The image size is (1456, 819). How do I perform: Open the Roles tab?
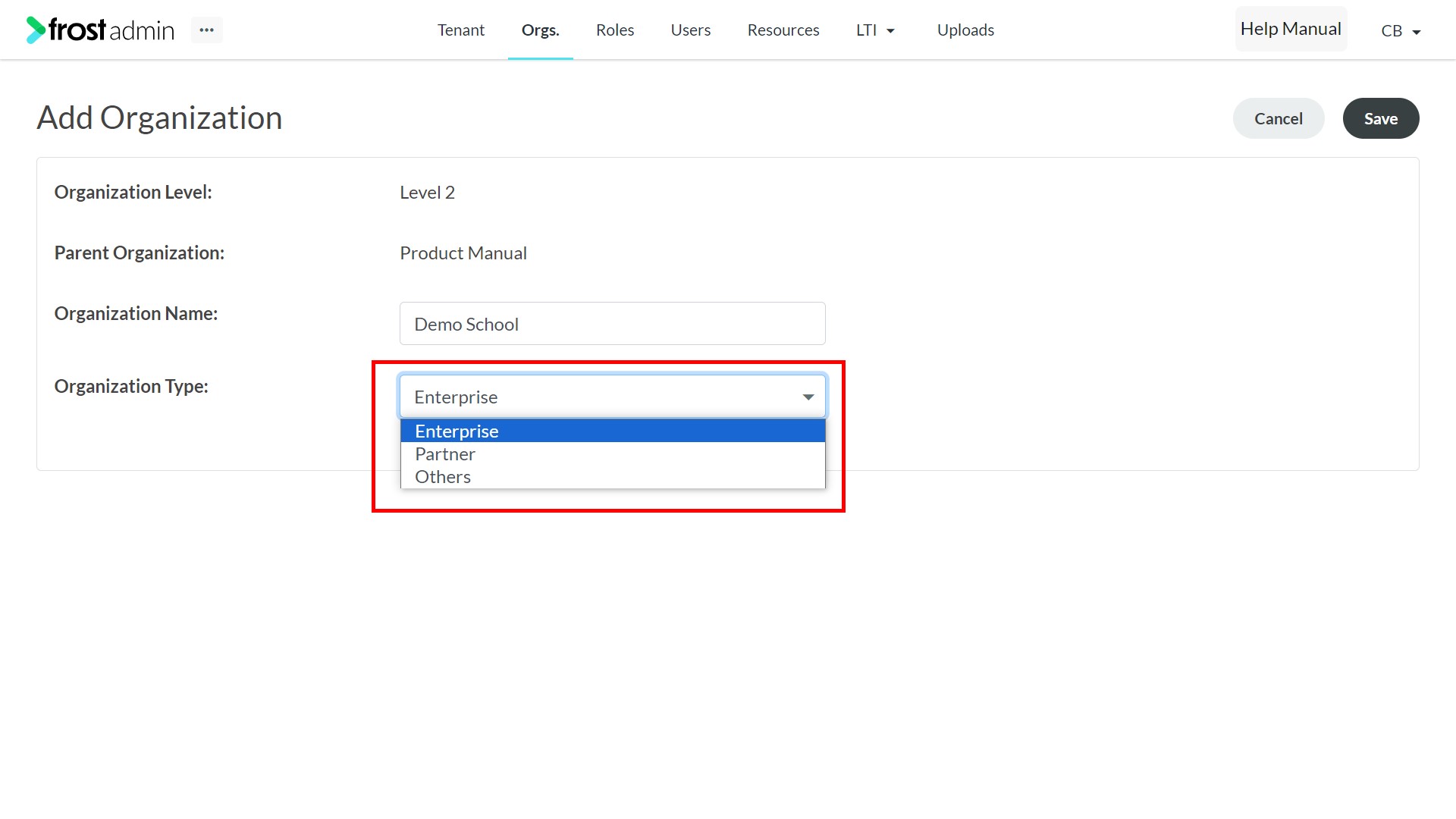(x=614, y=30)
